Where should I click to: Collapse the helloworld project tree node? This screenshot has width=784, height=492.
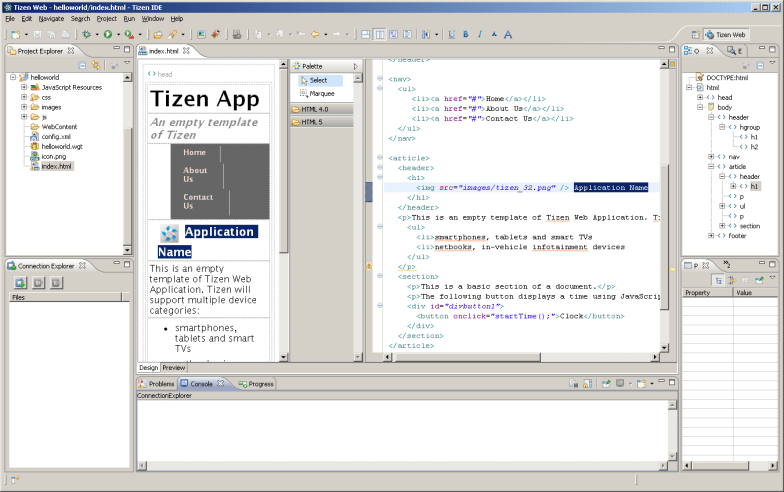13,77
